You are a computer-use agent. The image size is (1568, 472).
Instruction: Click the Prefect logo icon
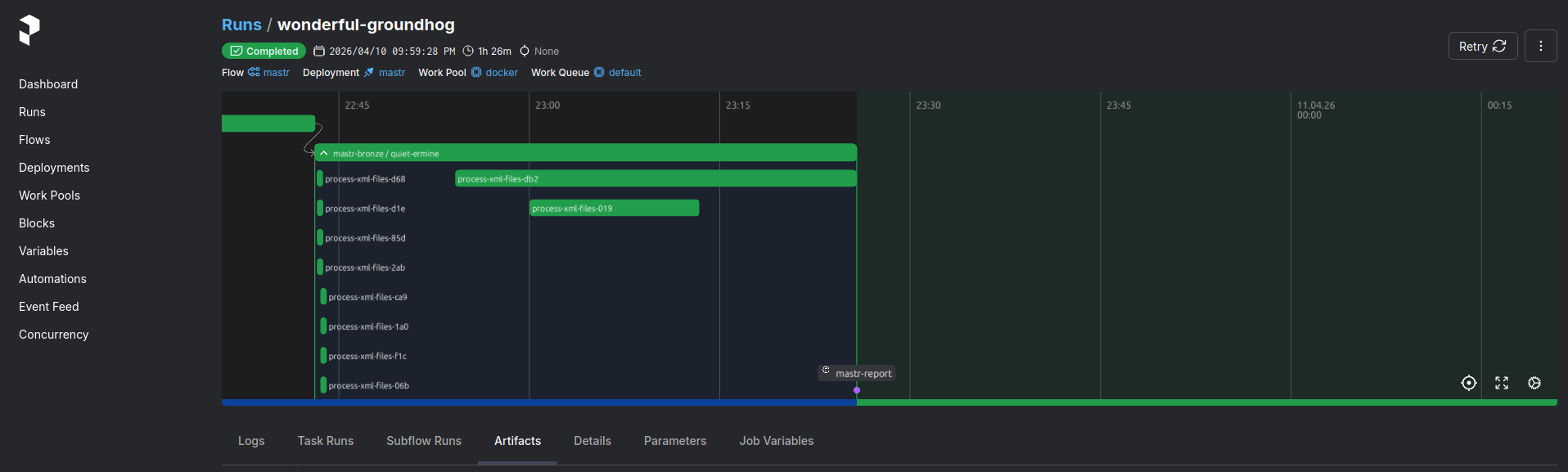point(29,30)
